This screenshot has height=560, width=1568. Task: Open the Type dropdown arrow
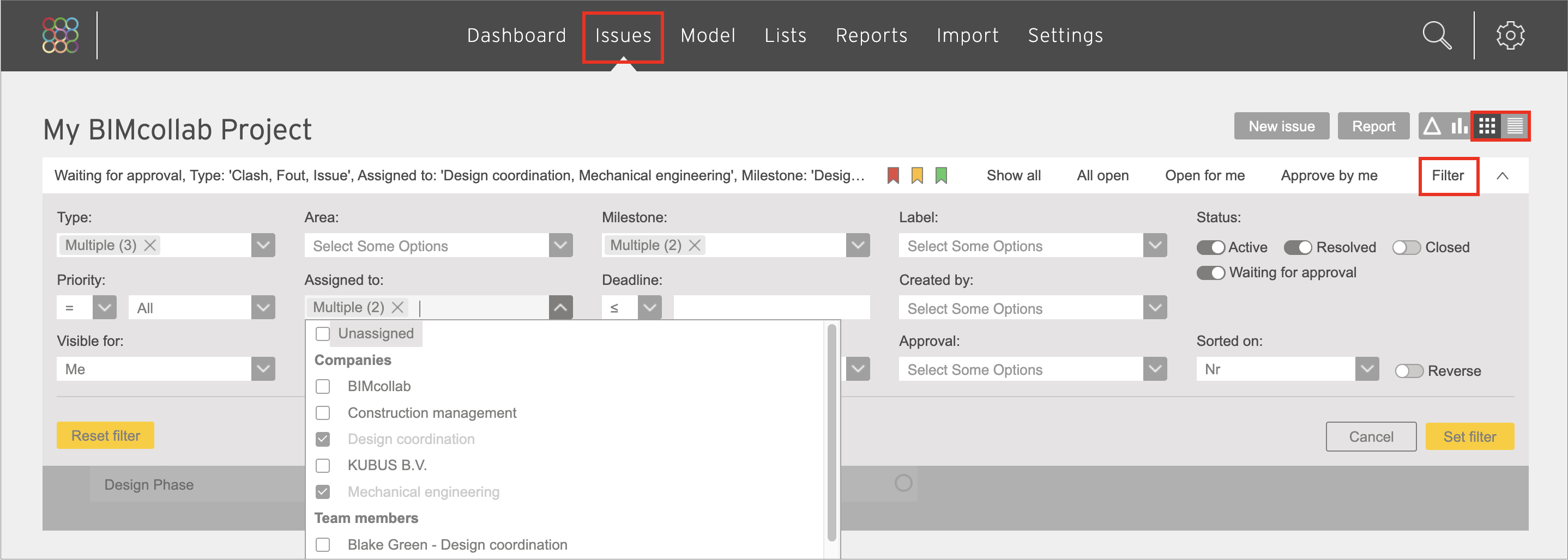coord(263,246)
